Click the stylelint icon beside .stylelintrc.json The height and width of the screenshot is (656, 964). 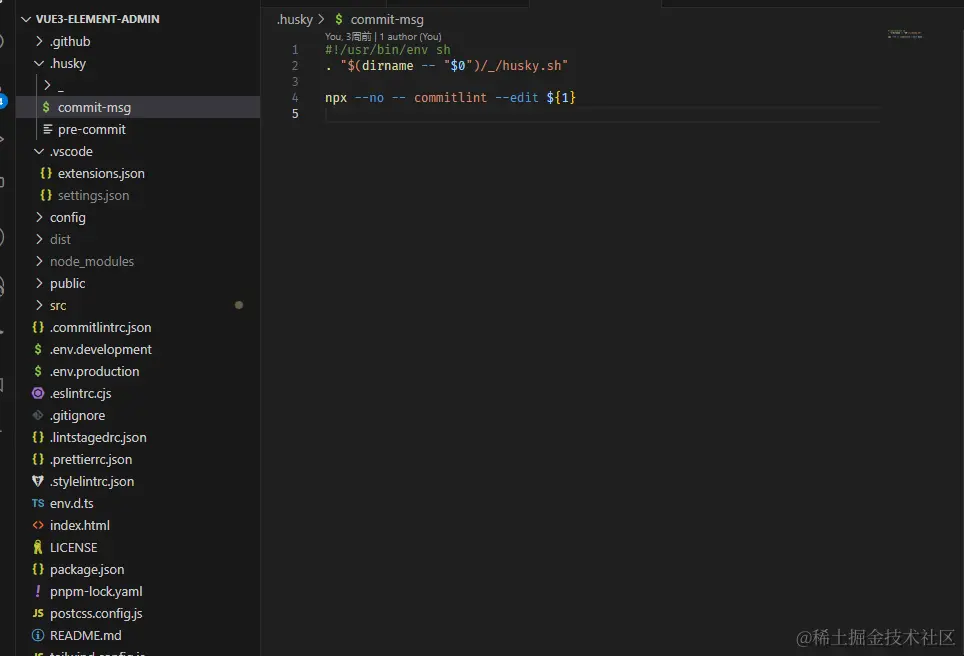[38, 481]
